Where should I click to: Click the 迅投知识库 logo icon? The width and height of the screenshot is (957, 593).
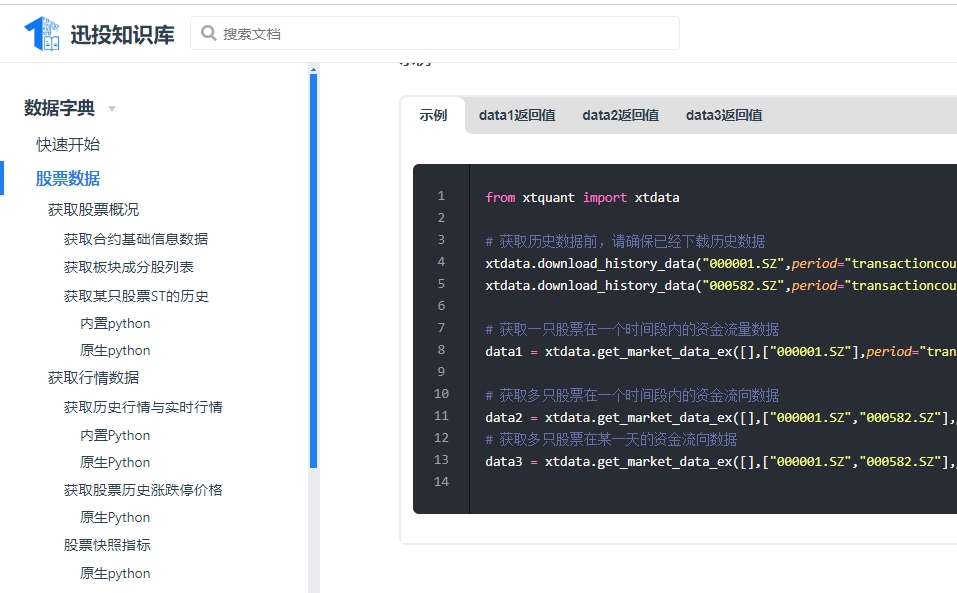[x=42, y=34]
